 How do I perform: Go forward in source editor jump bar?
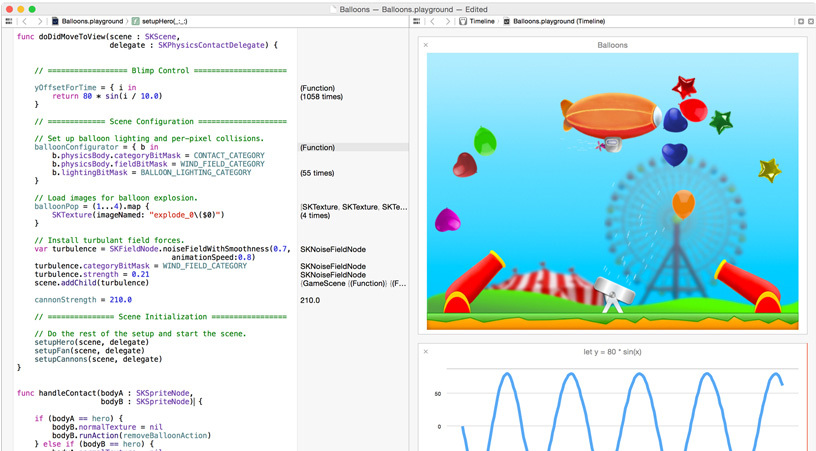[40, 21]
